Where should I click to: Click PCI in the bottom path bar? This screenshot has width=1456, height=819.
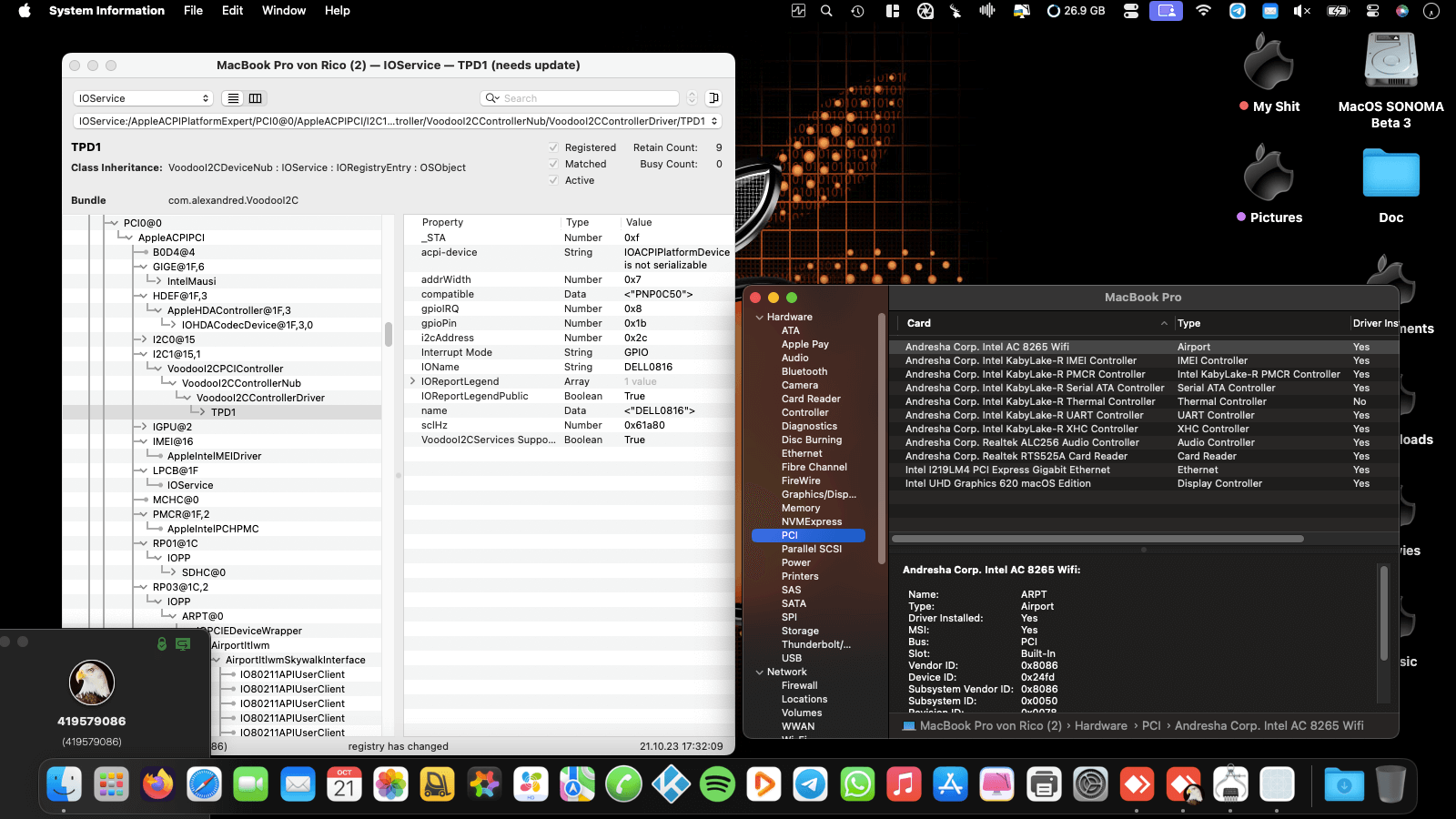[x=1151, y=726]
